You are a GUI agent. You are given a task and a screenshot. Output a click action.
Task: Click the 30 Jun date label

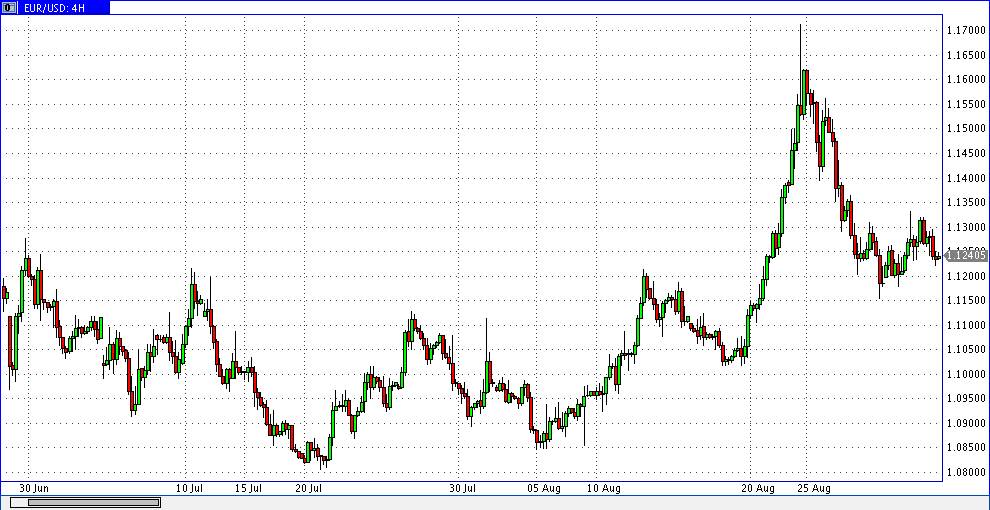(x=34, y=489)
